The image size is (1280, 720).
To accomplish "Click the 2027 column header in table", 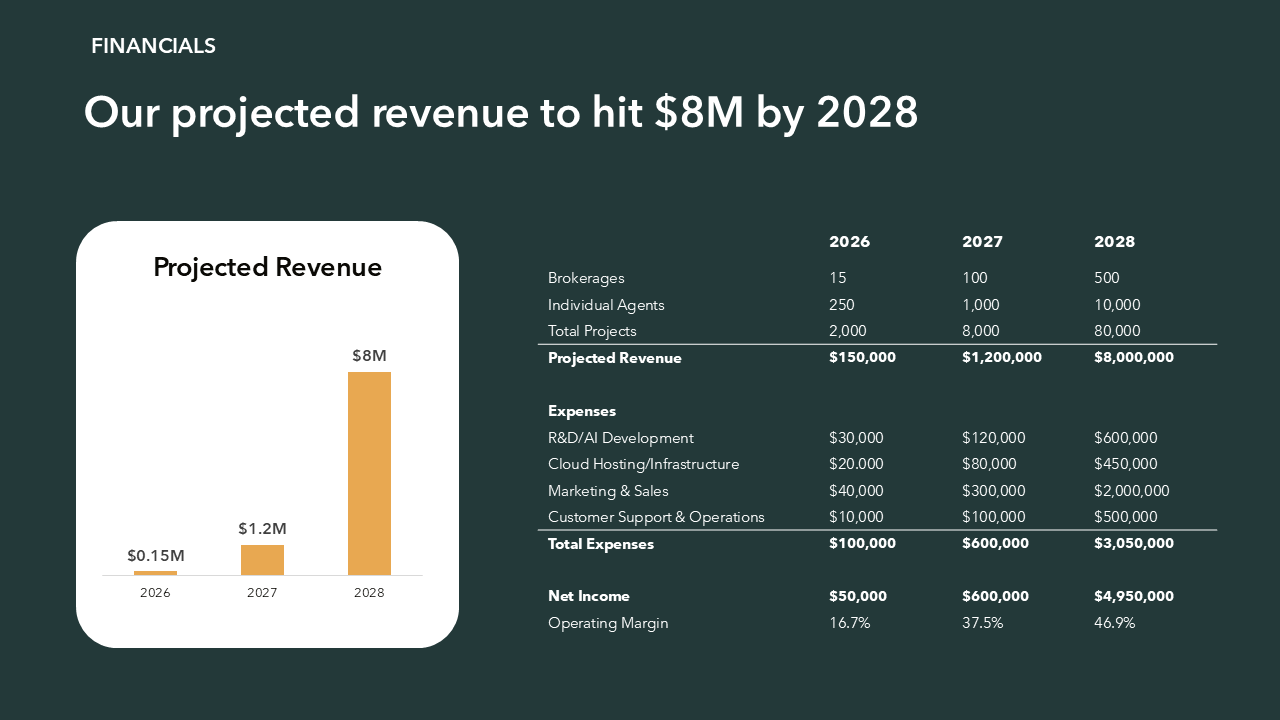I will (x=982, y=242).
